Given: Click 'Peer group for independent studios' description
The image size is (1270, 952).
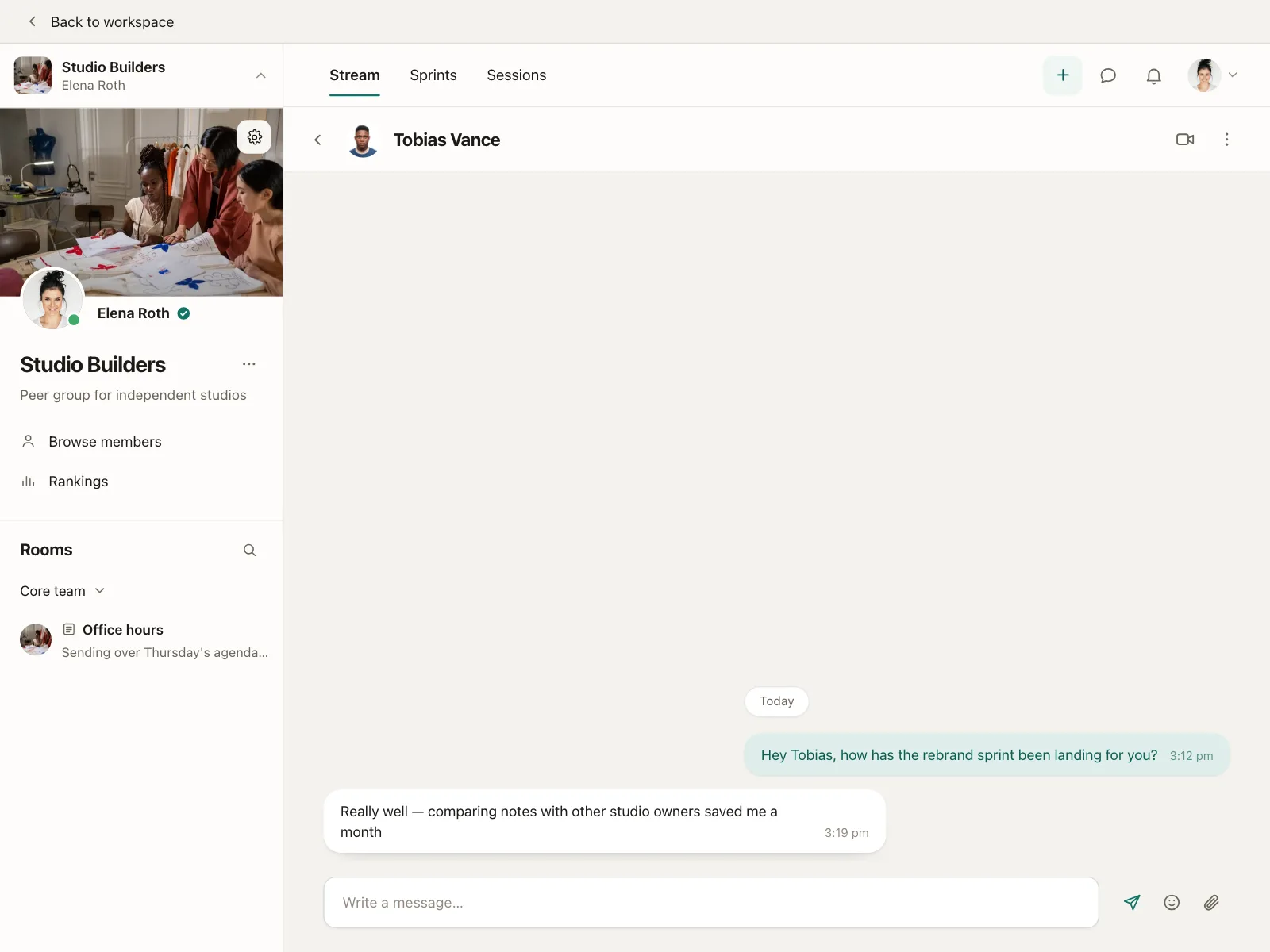Looking at the screenshot, I should [x=133, y=395].
